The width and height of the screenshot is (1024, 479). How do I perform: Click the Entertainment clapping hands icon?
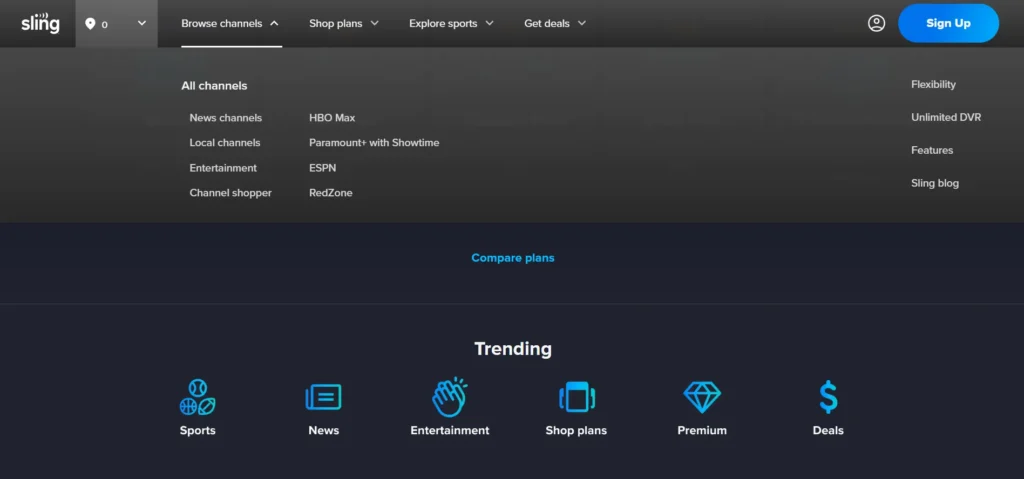(x=449, y=397)
